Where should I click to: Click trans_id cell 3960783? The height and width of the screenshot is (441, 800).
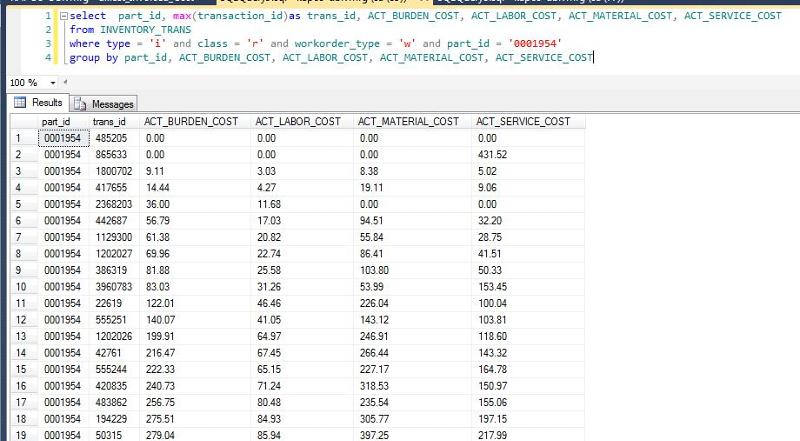114,287
